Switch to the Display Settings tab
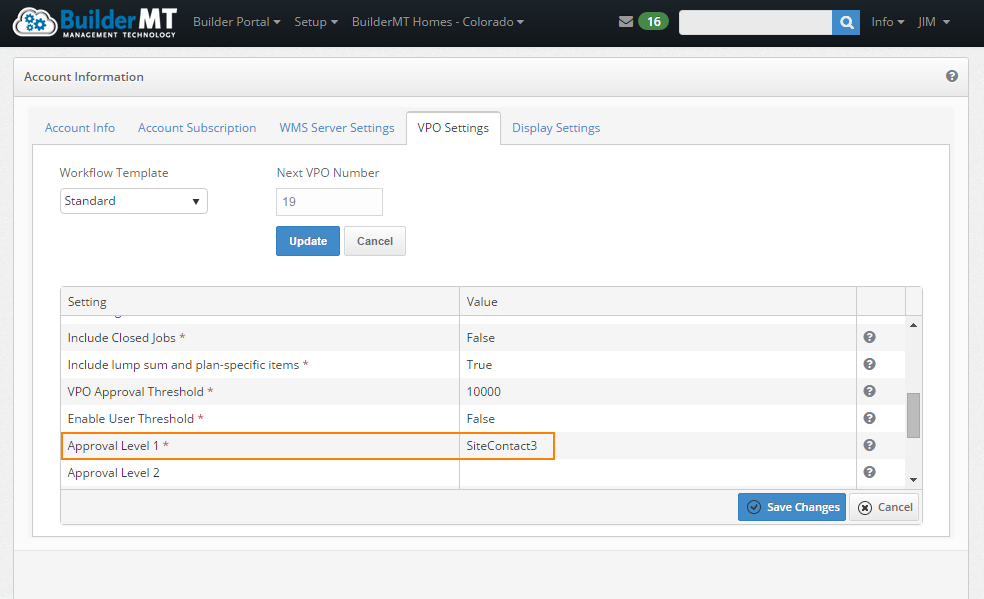Image resolution: width=984 pixels, height=599 pixels. coord(556,128)
